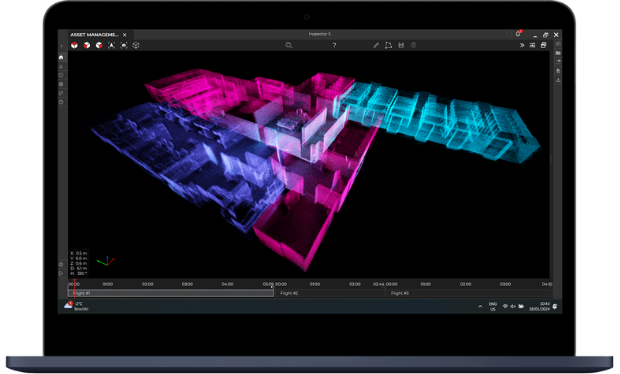This screenshot has width=620, height=374.
Task: Click the document icon in right sidebar
Action: click(x=558, y=71)
